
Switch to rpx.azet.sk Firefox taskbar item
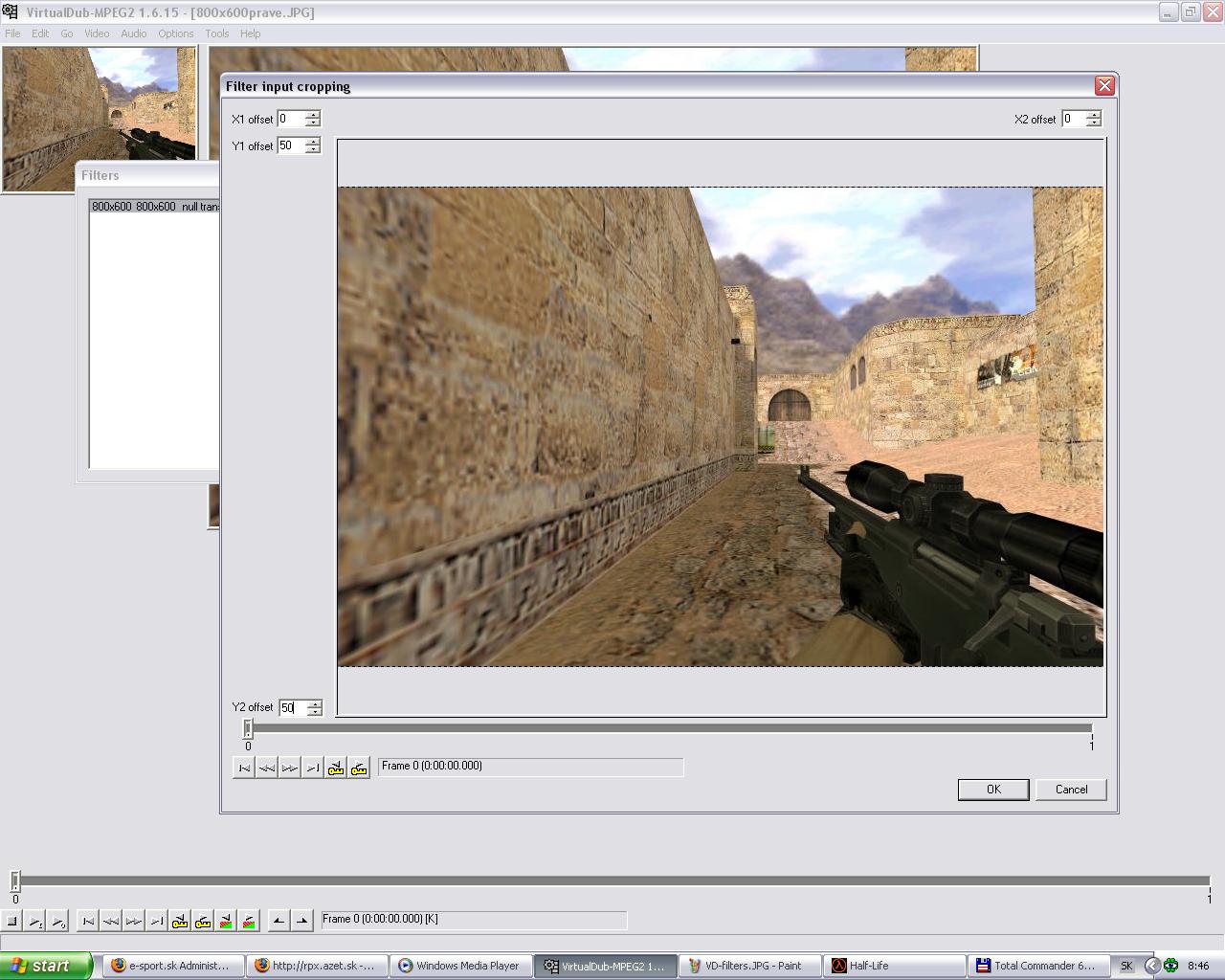(317, 966)
